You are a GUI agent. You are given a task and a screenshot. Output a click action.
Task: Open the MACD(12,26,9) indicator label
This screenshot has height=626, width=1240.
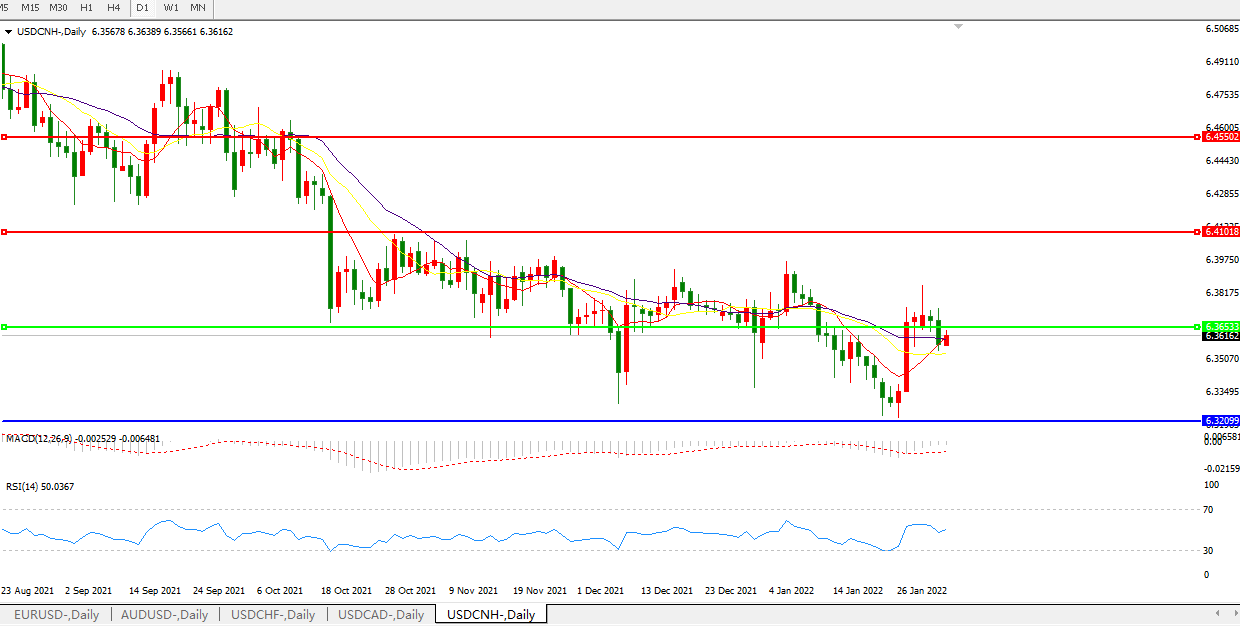[82, 439]
